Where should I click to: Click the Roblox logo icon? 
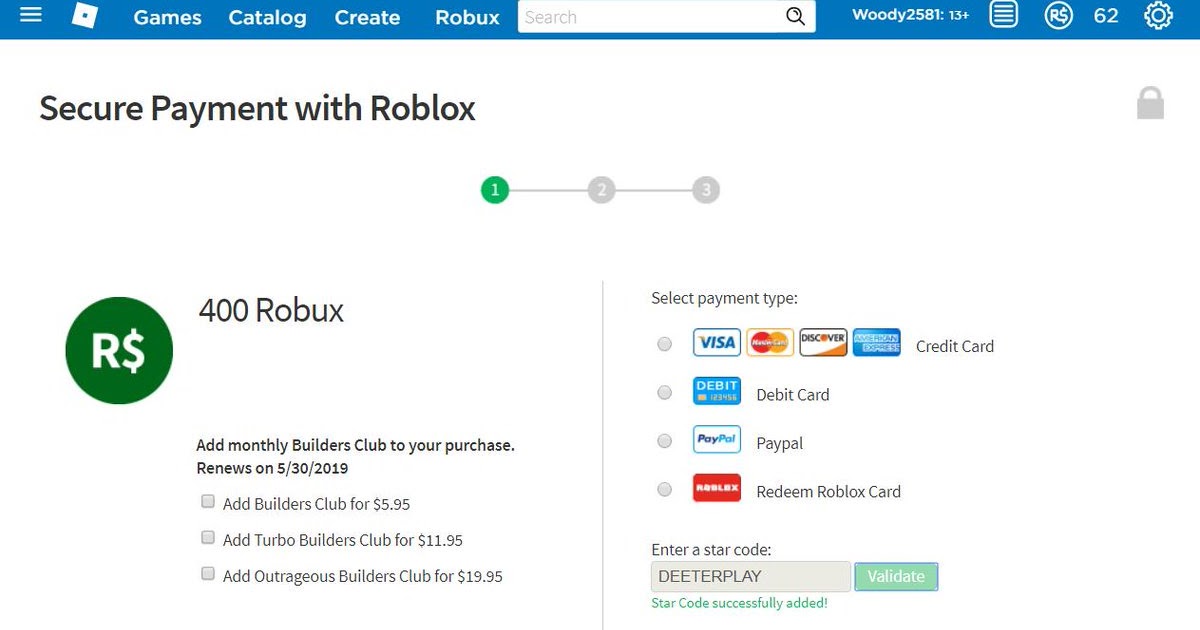point(85,15)
